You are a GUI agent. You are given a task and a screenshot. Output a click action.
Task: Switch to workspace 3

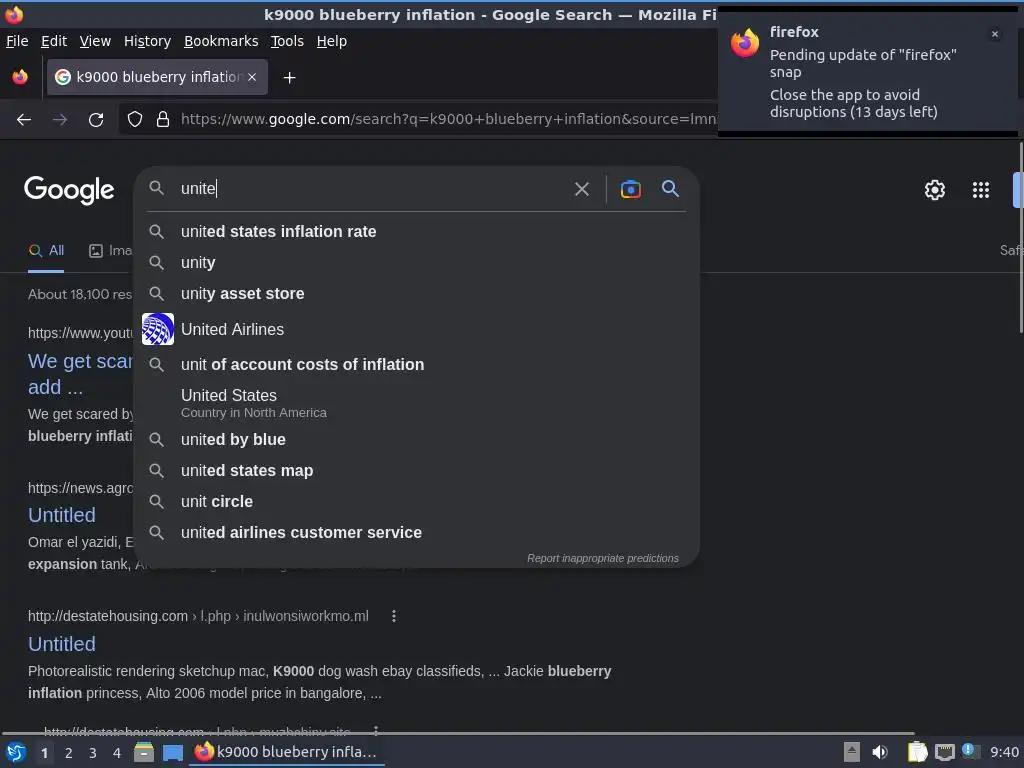(x=93, y=753)
